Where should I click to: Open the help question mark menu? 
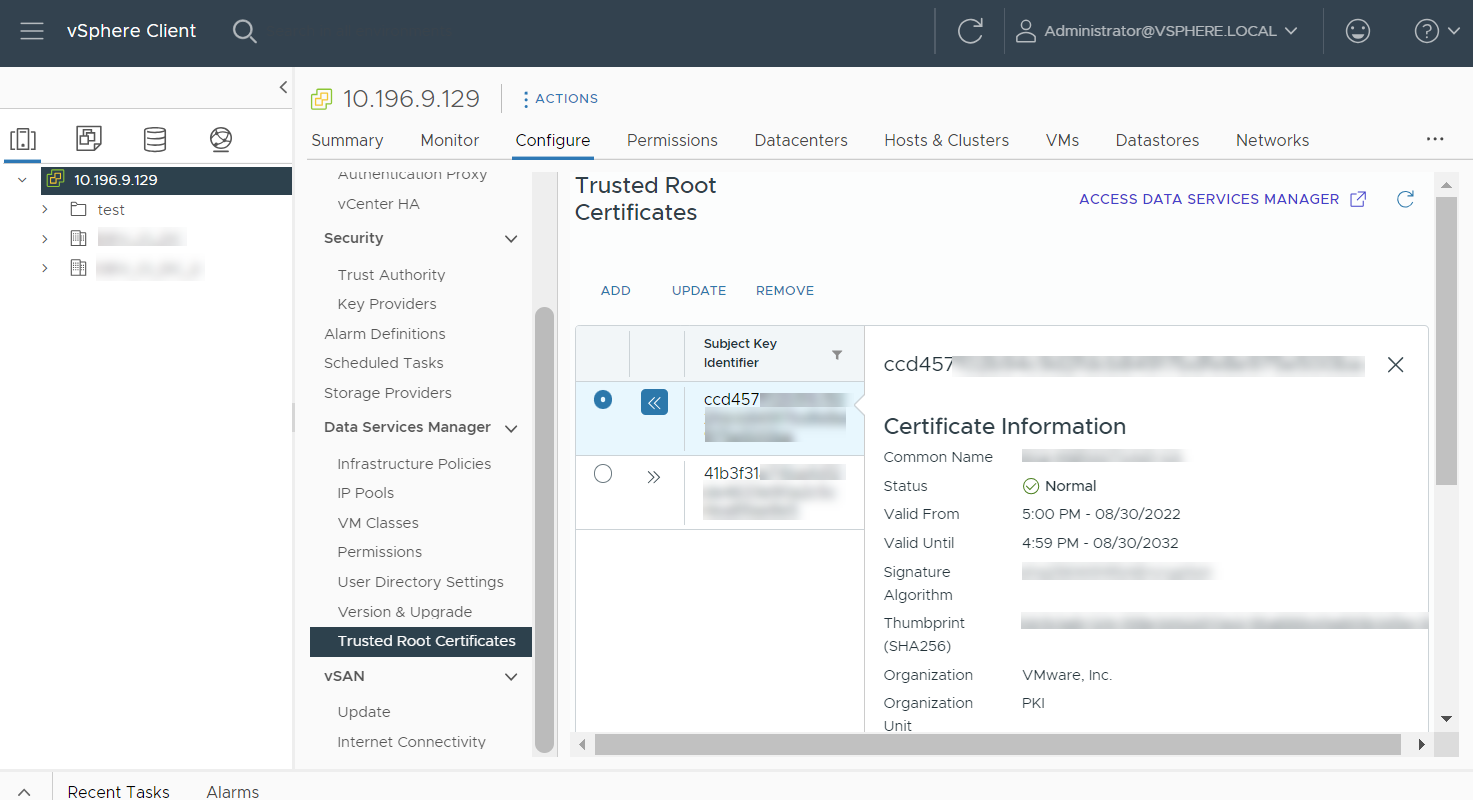point(1437,31)
